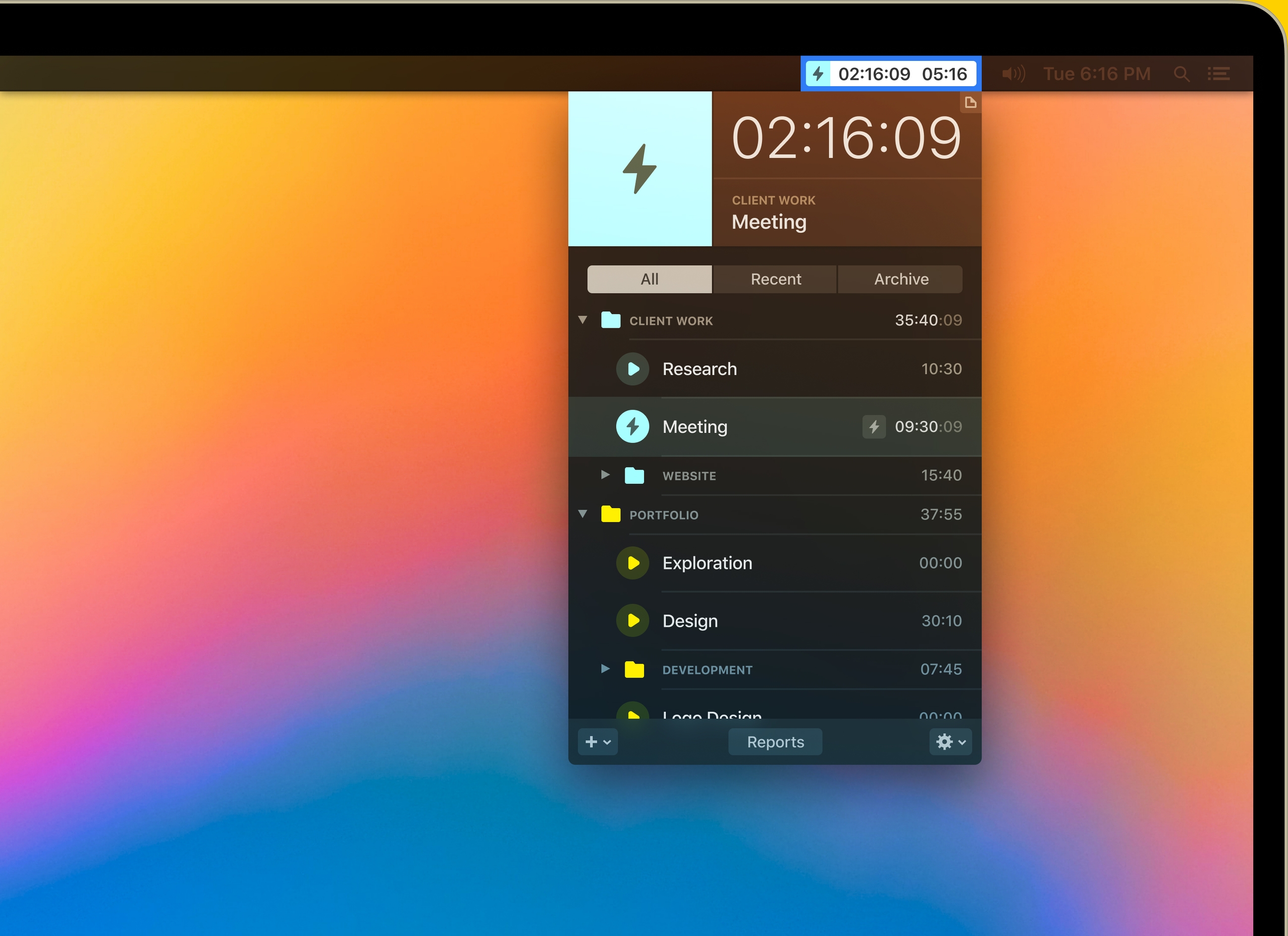Select the Recent tab in timer list
The height and width of the screenshot is (936, 1288).
point(775,279)
